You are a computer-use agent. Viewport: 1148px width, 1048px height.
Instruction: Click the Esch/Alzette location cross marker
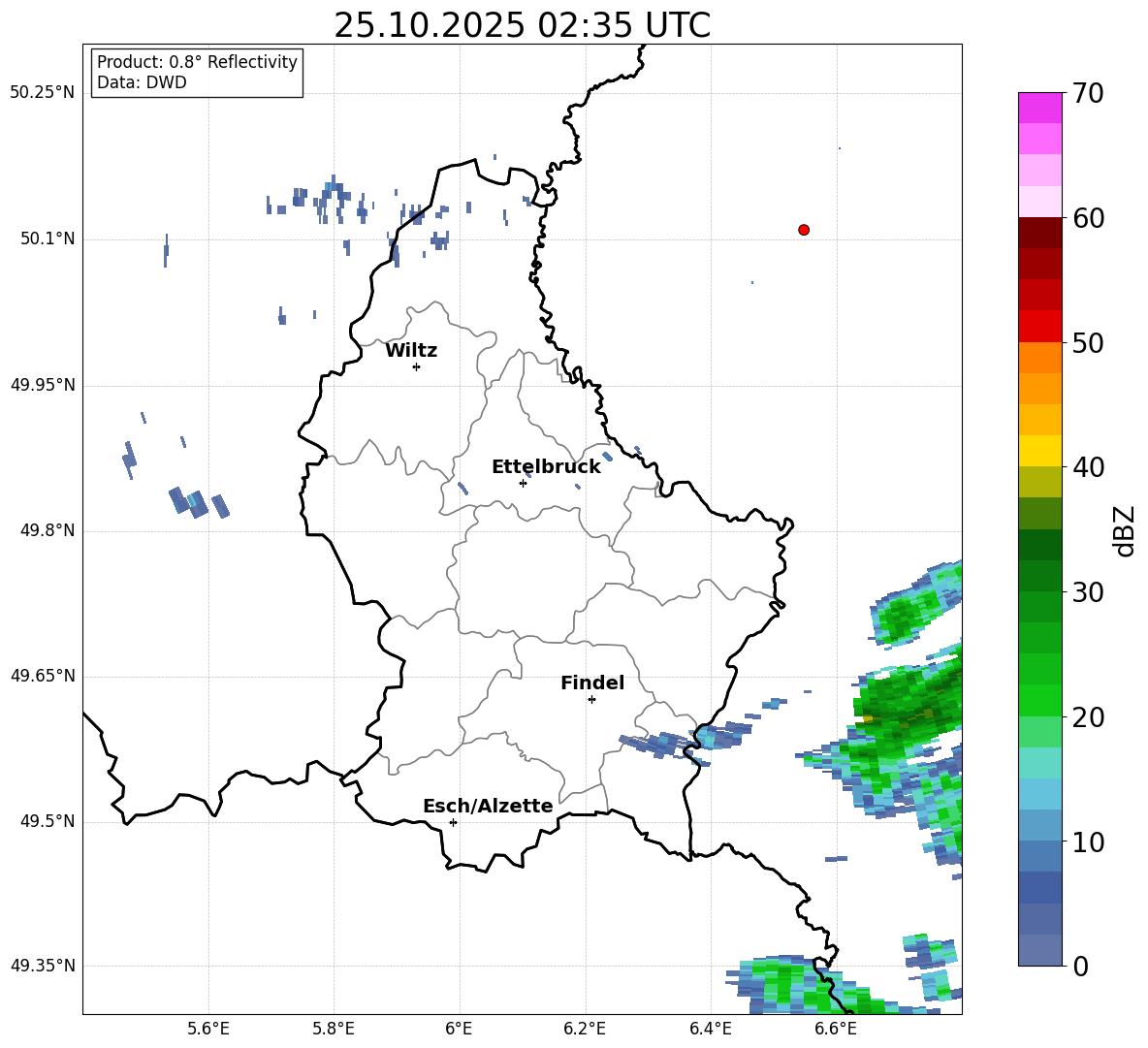453,822
